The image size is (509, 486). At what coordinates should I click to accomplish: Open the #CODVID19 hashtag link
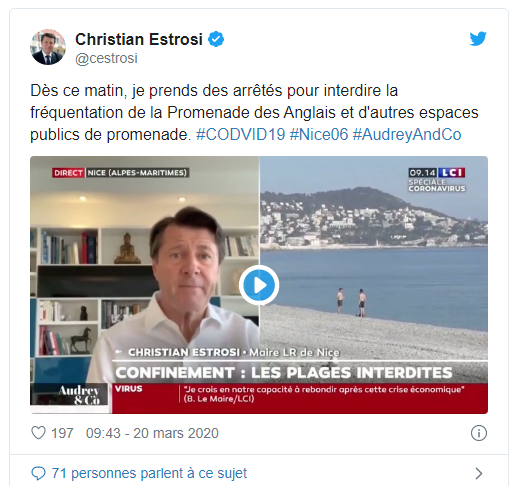pos(240,135)
